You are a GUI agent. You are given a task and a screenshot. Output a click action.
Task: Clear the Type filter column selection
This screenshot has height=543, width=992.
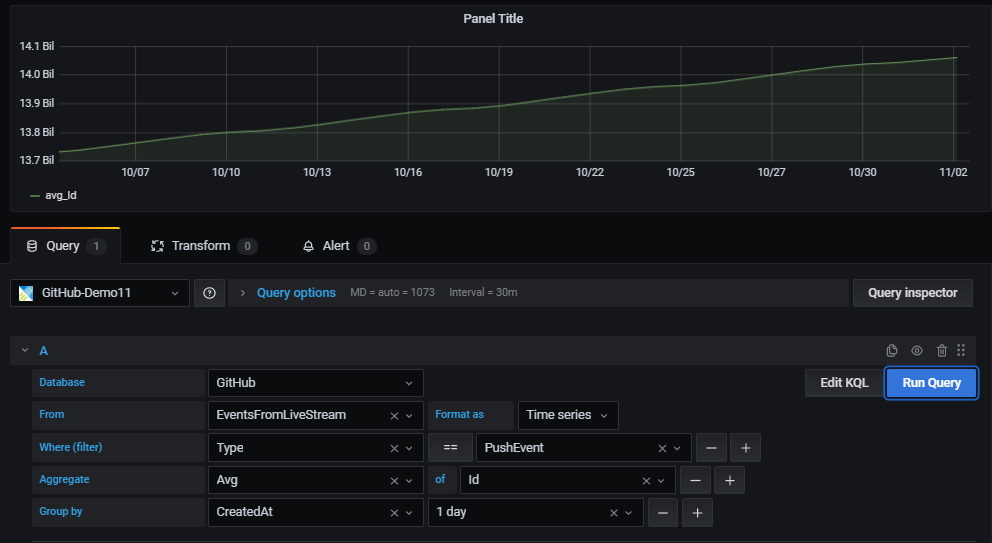click(394, 448)
